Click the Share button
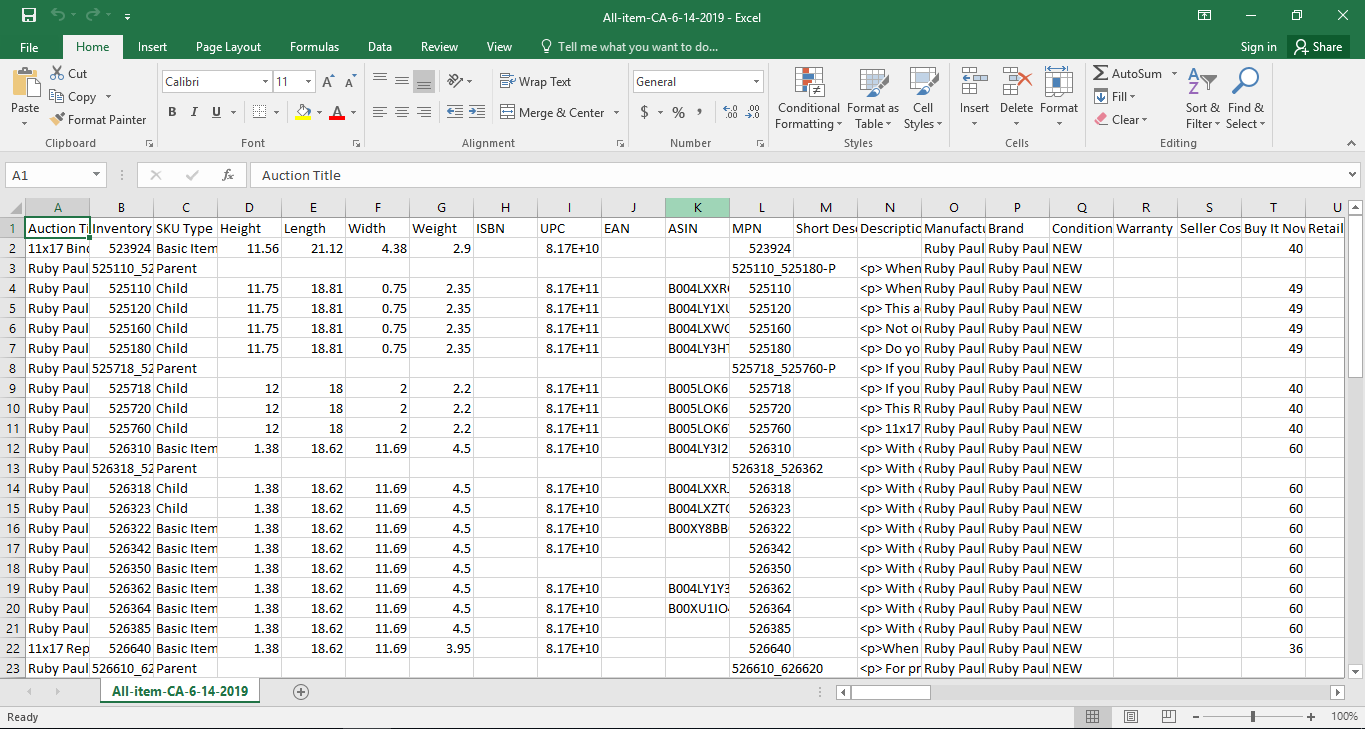 (x=1317, y=47)
